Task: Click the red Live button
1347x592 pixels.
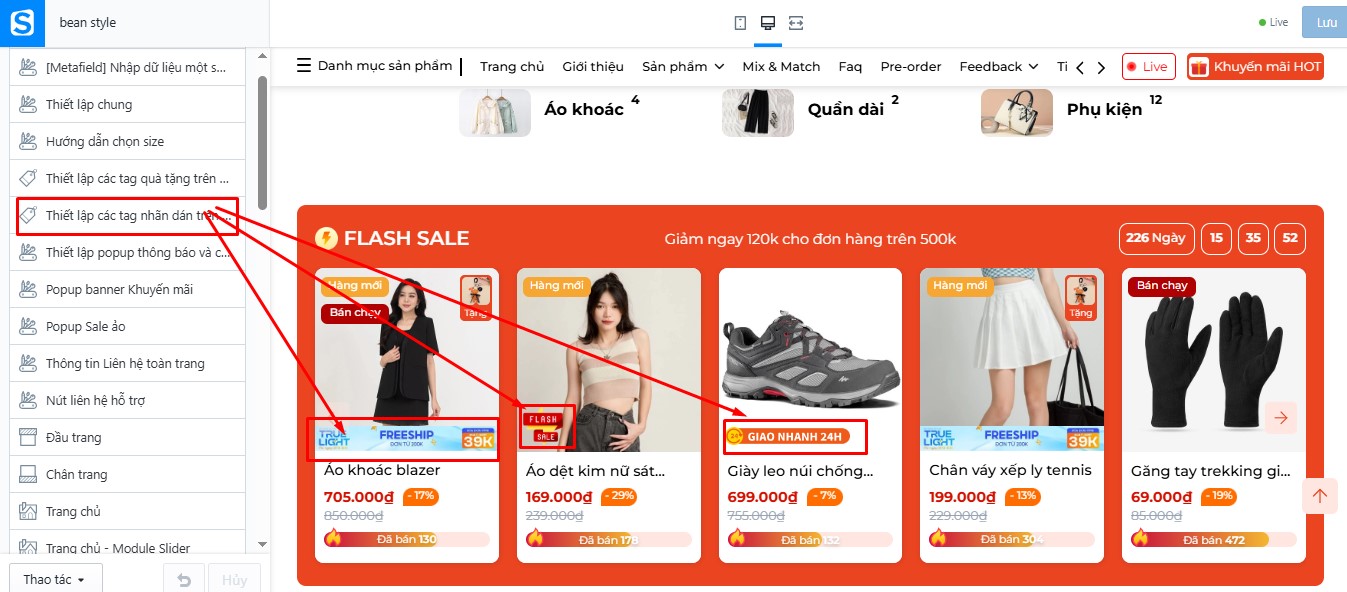Action: (1147, 67)
